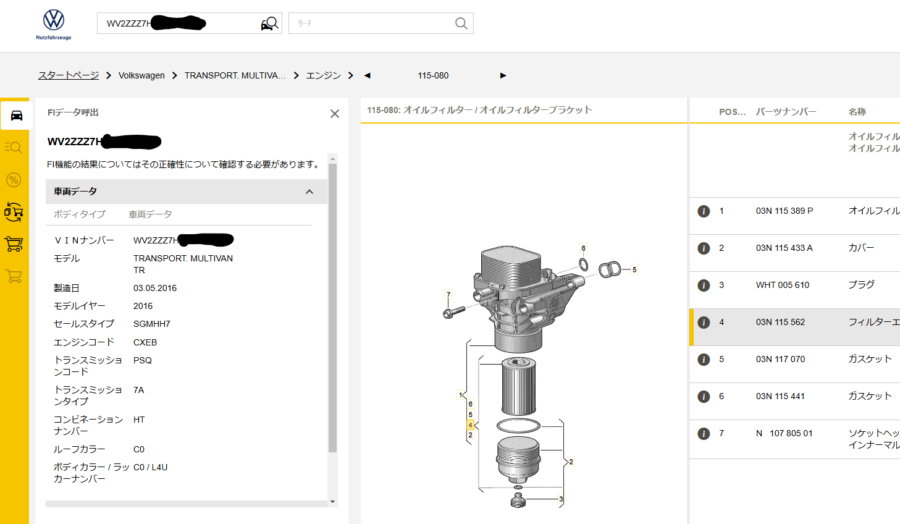Close the FIデータ呼出 panel
This screenshot has height=524, width=900.
[335, 114]
